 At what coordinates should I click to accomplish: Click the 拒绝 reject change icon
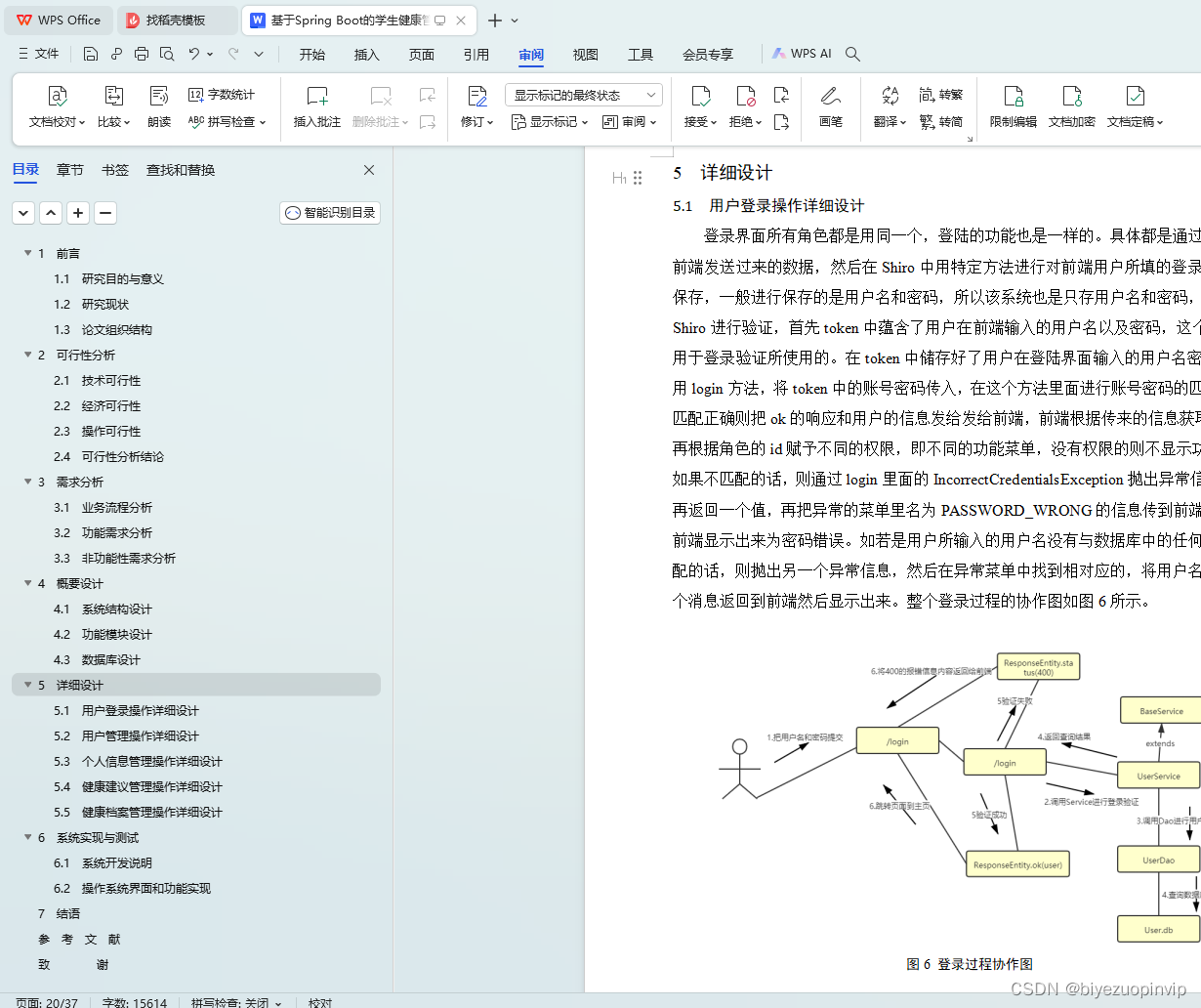pos(746,96)
